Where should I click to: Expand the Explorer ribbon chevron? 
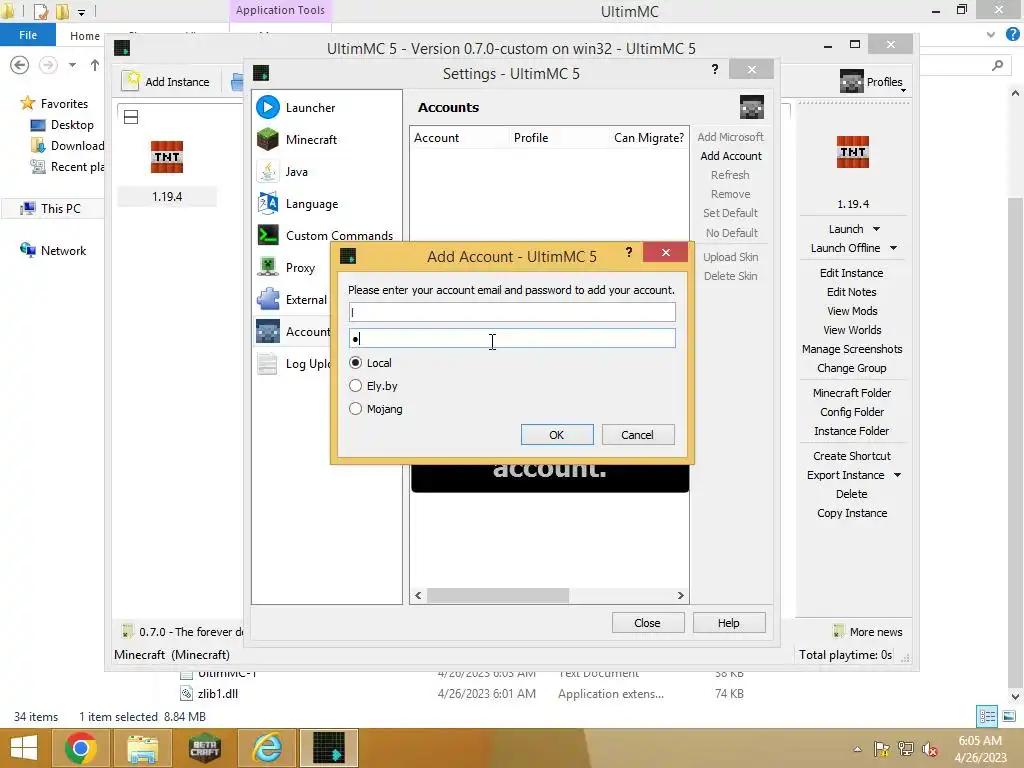991,35
